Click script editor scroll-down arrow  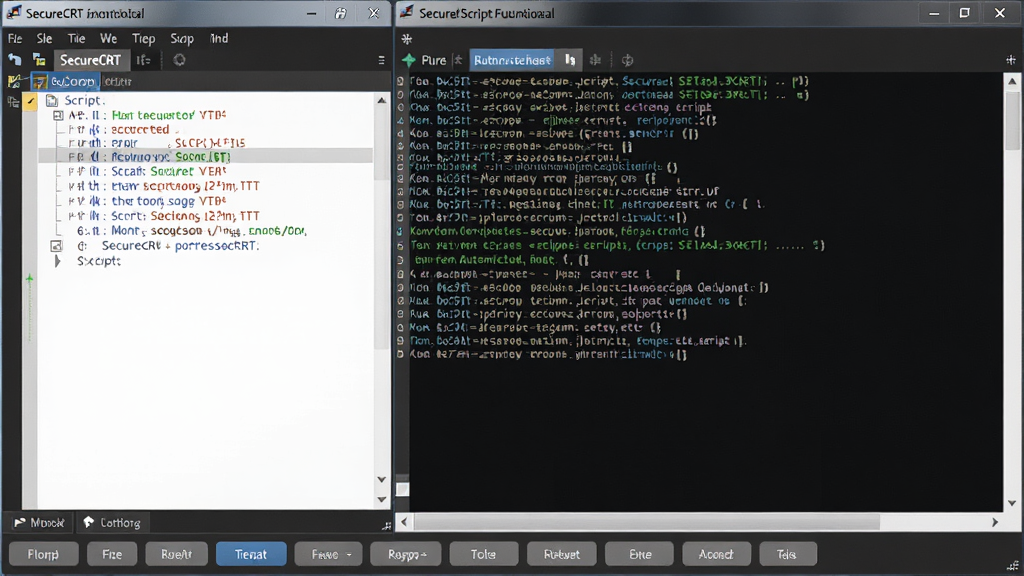point(1012,504)
